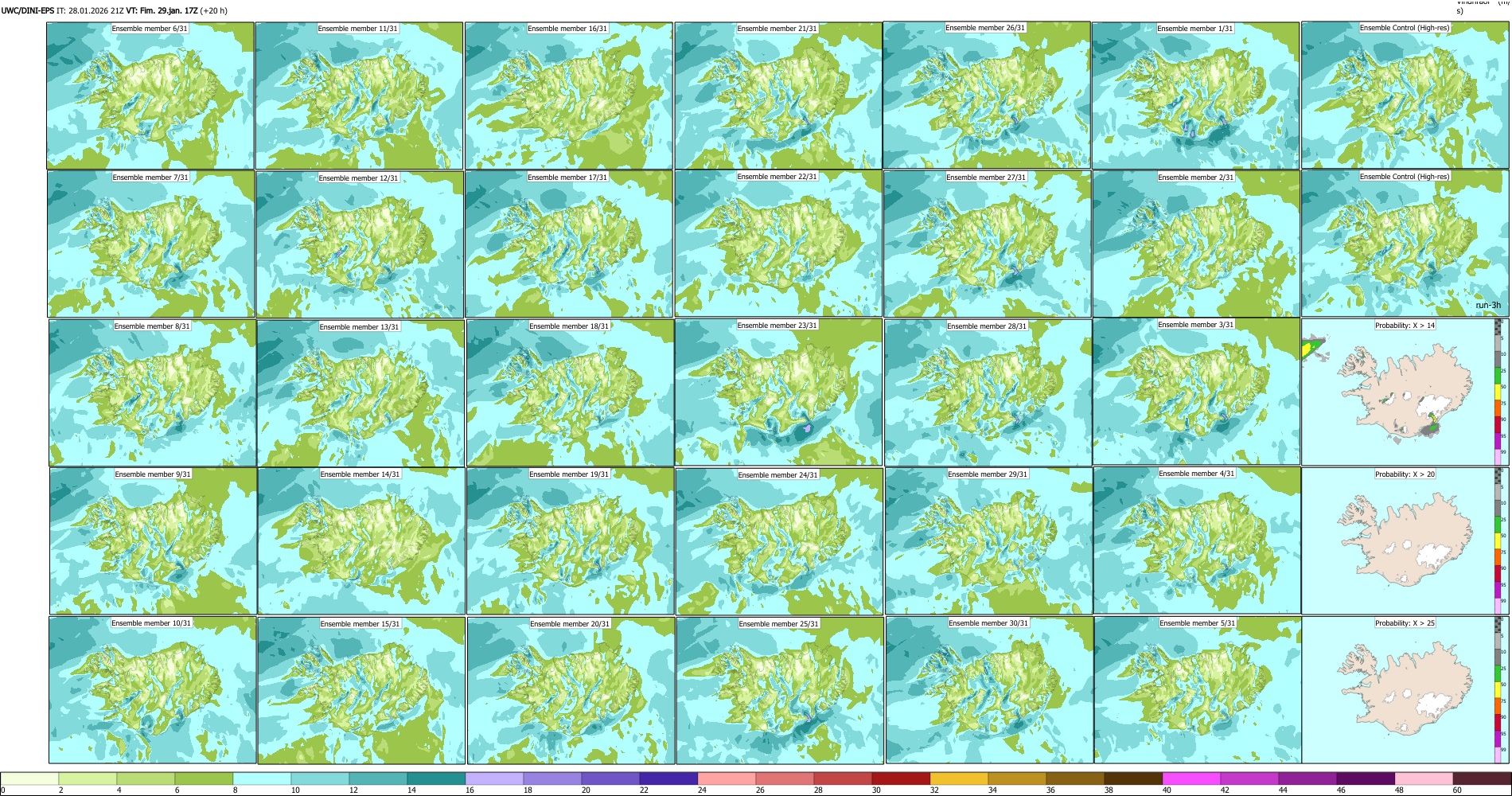Open the Ensemble member 21/31 map
Screen dimensions: 1512x796
point(777,96)
